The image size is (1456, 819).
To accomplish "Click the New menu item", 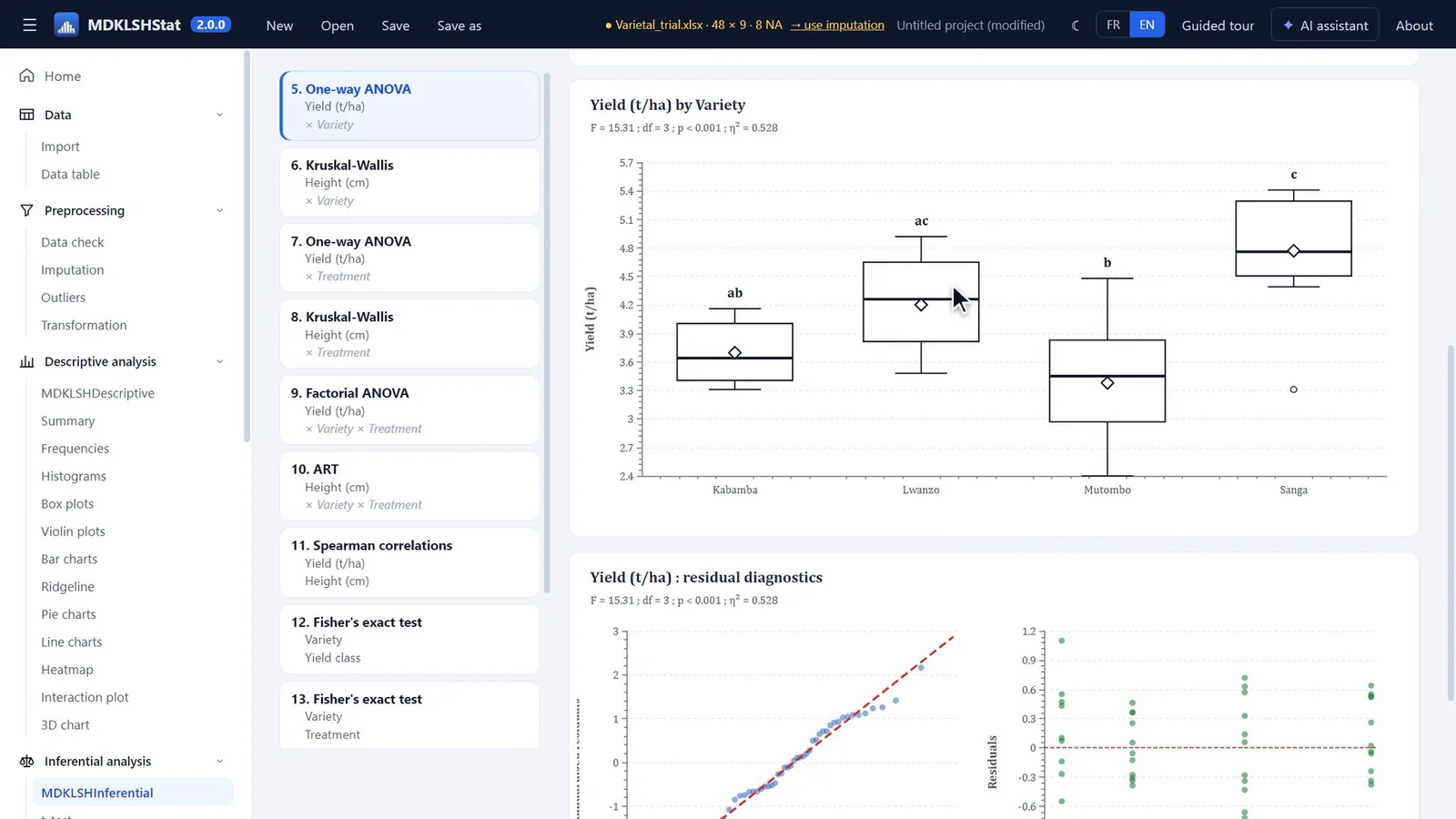I will [279, 25].
